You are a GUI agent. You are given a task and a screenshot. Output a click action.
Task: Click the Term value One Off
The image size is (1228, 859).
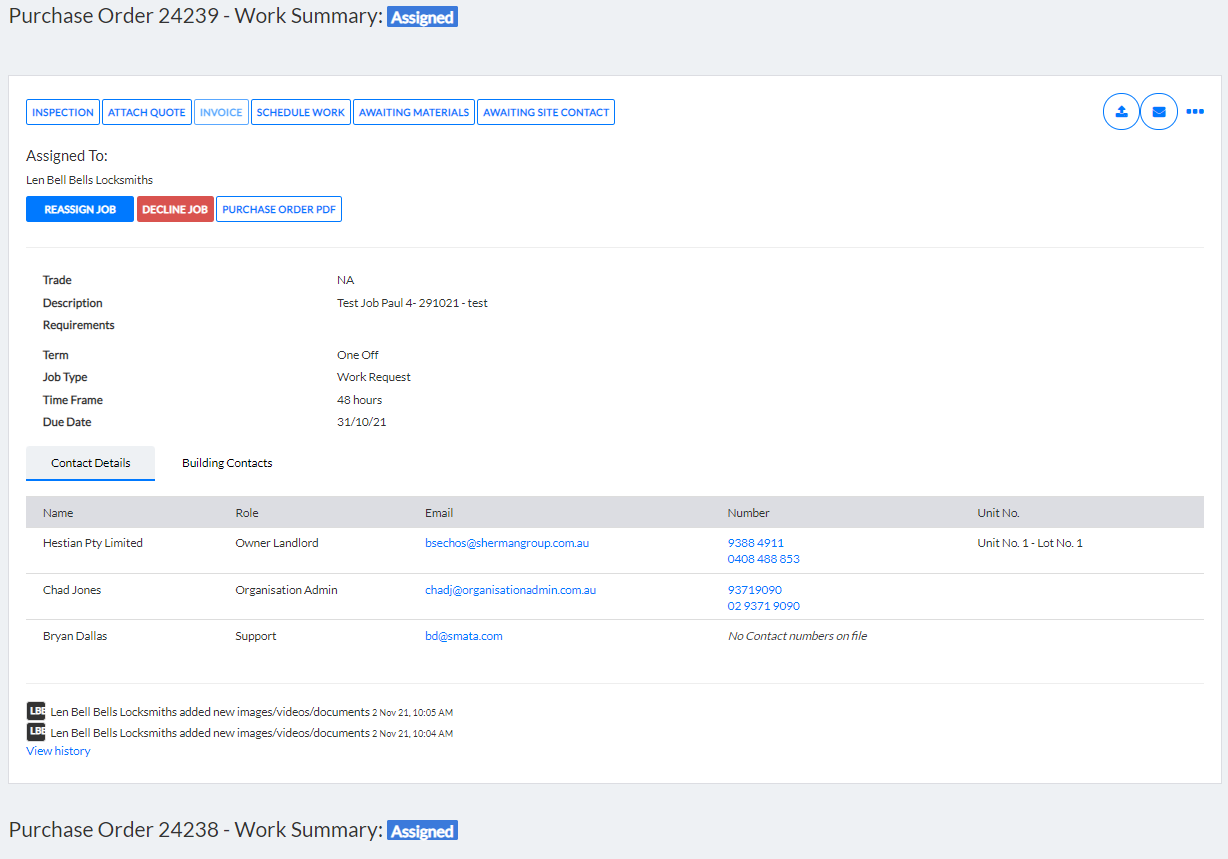(x=358, y=355)
